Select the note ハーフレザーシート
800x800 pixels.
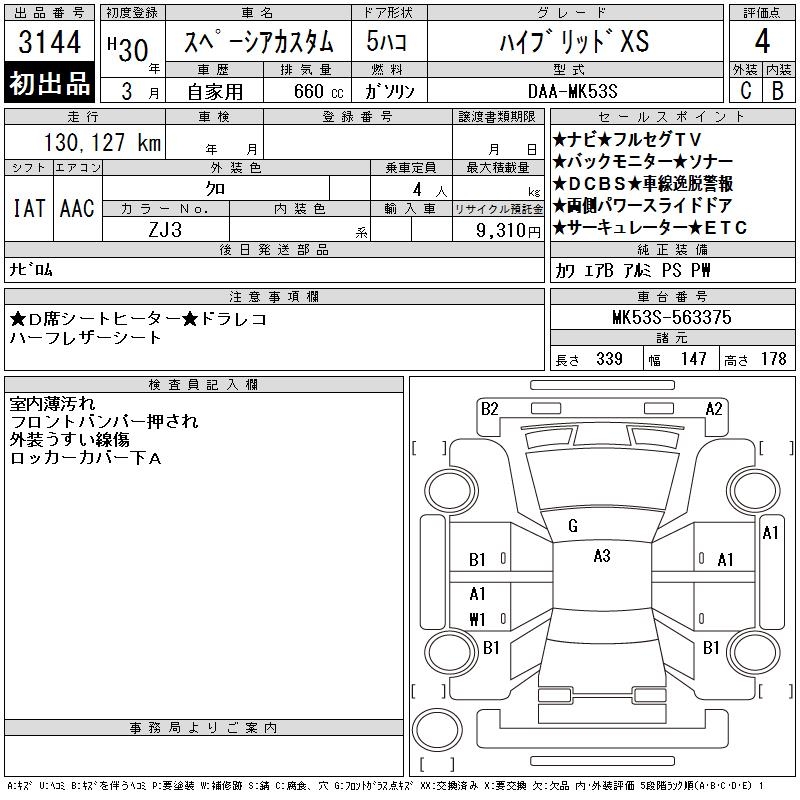pos(85,338)
